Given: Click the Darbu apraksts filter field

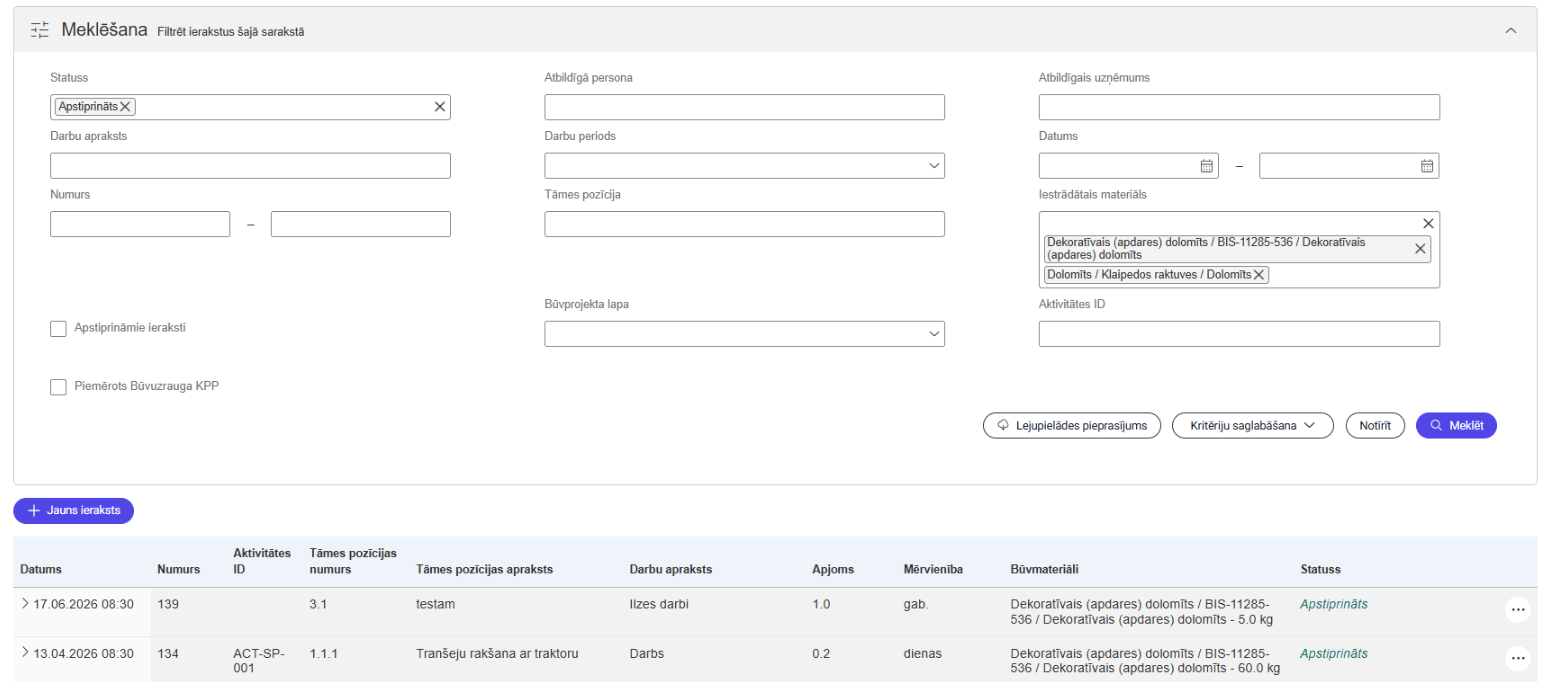Looking at the screenshot, I should click(250, 166).
